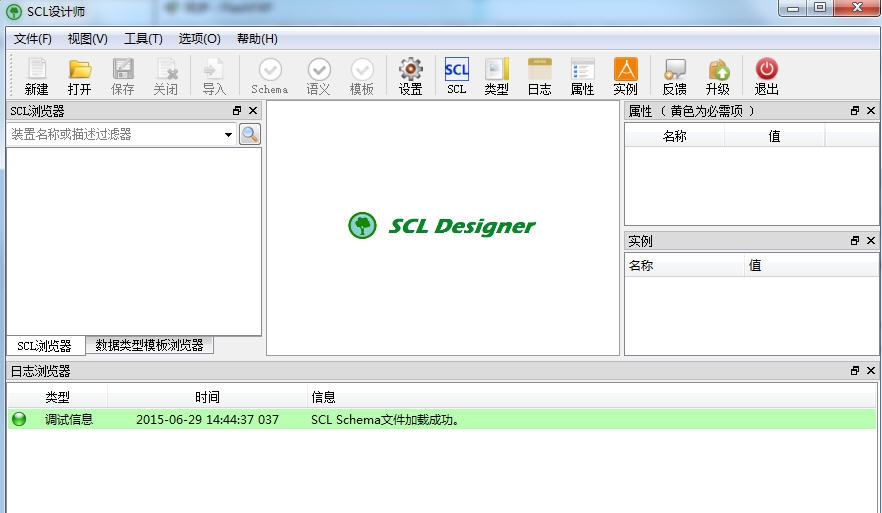Sort log by 时间 column header
The image size is (882, 513).
[207, 397]
